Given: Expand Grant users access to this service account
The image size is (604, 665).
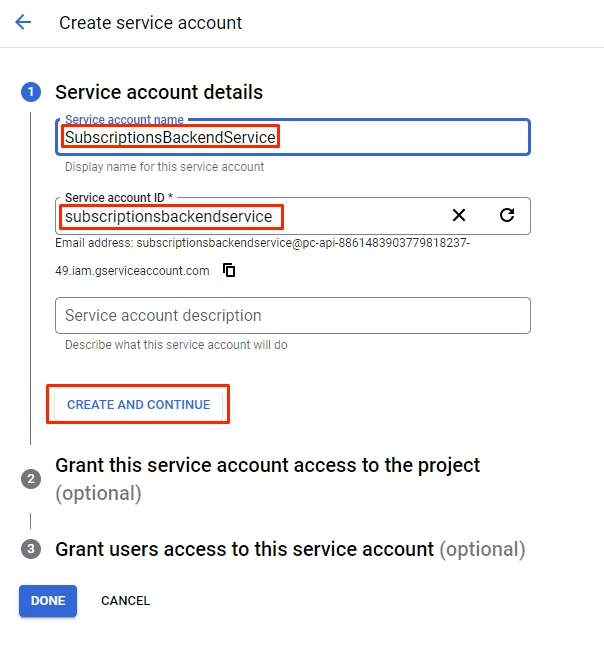Looking at the screenshot, I should tap(245, 549).
